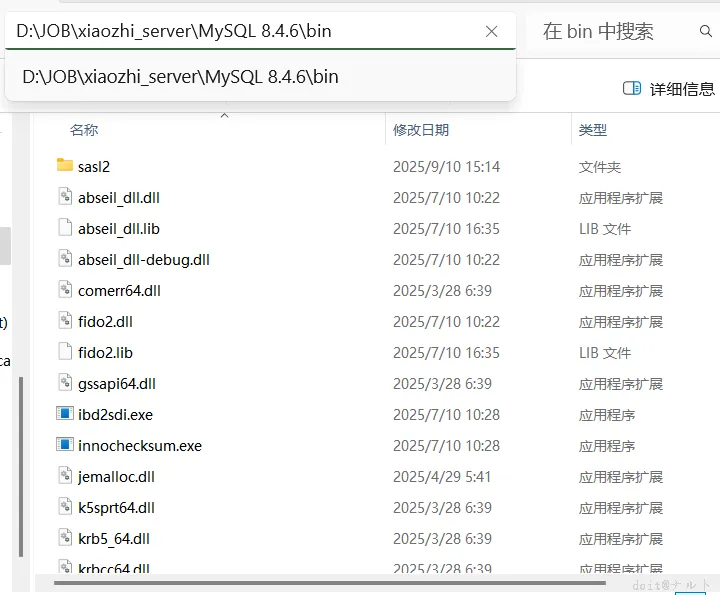Click the search magnifier icon
The width and height of the screenshot is (720, 595).
click(705, 31)
